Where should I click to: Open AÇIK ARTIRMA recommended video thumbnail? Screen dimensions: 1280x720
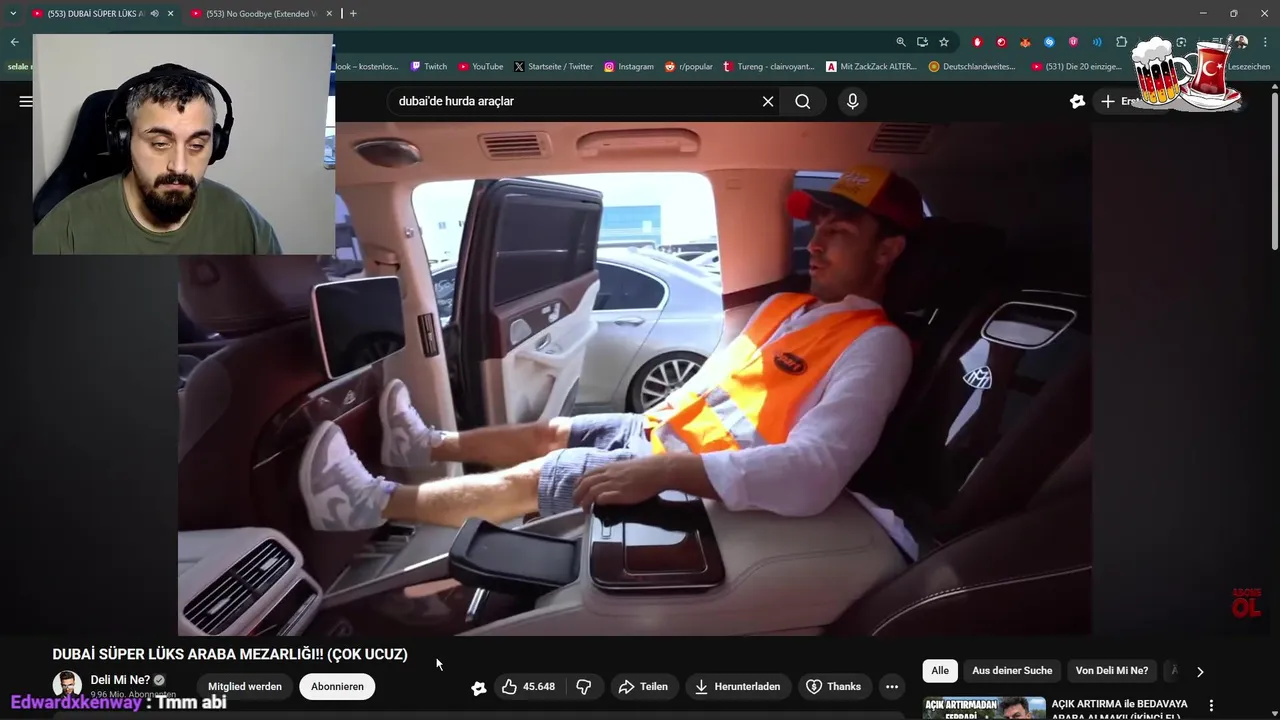984,708
